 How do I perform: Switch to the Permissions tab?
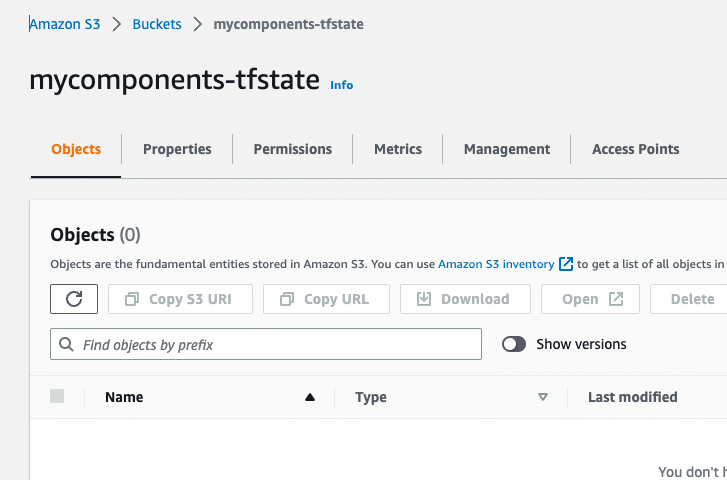(293, 149)
